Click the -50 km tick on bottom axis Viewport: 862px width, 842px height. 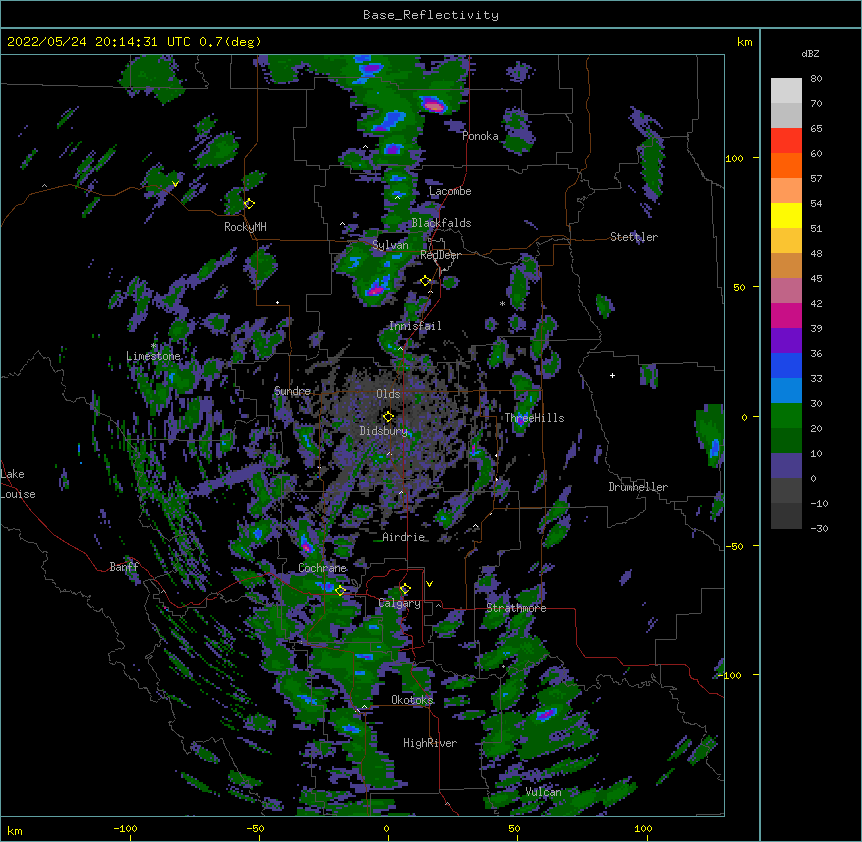click(x=255, y=828)
